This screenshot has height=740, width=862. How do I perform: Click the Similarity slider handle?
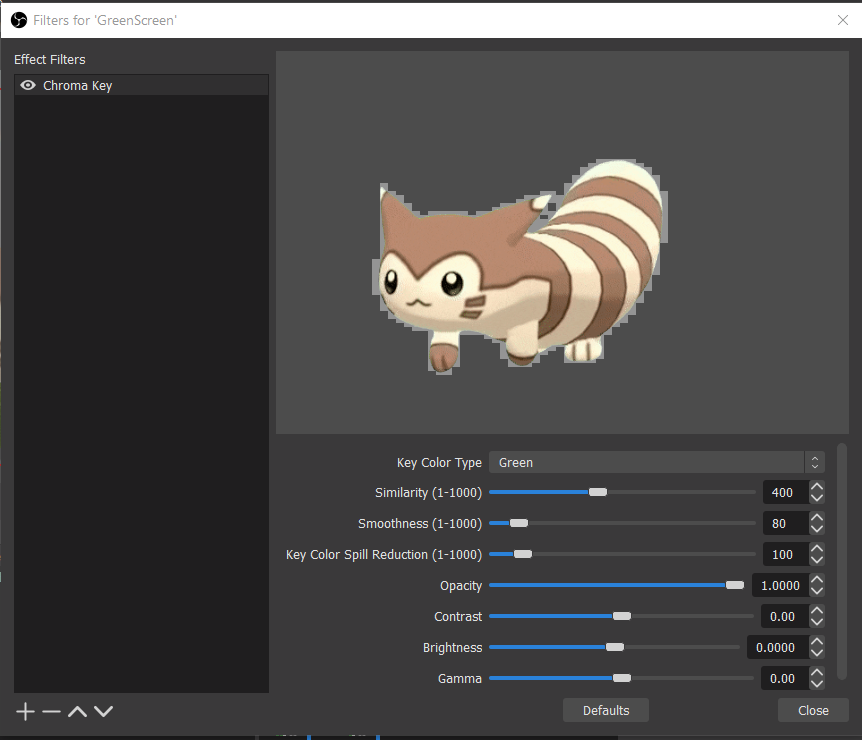tap(598, 492)
